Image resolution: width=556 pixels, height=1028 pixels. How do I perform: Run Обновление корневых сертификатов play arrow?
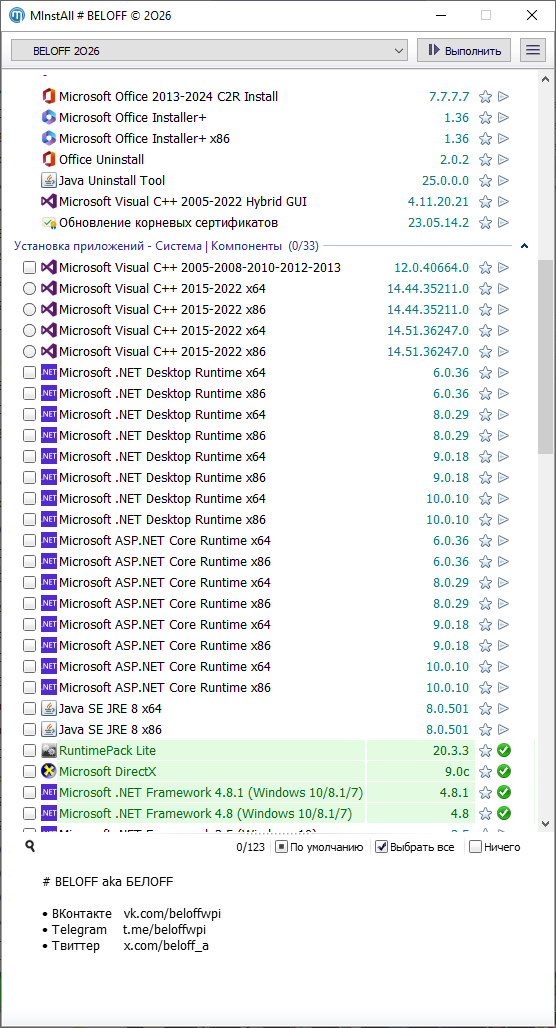(504, 223)
